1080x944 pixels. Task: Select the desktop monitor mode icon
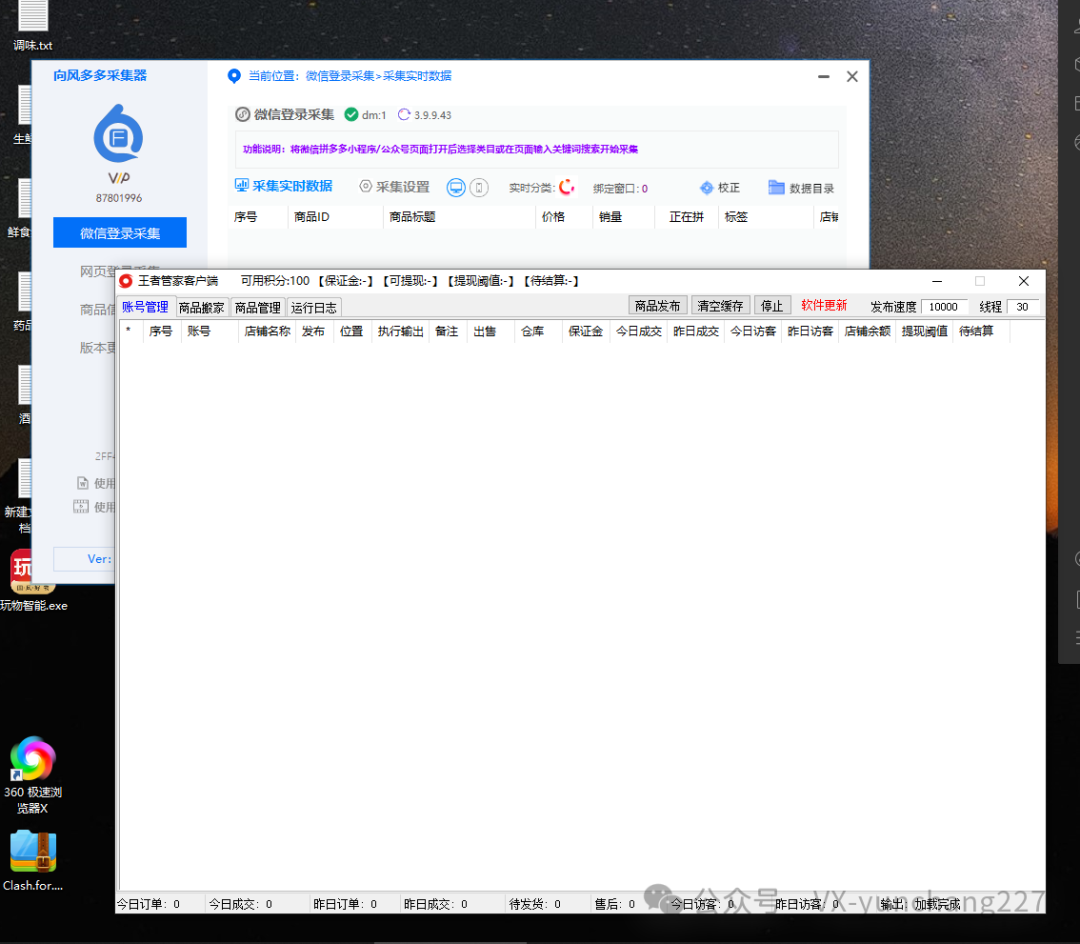click(456, 187)
